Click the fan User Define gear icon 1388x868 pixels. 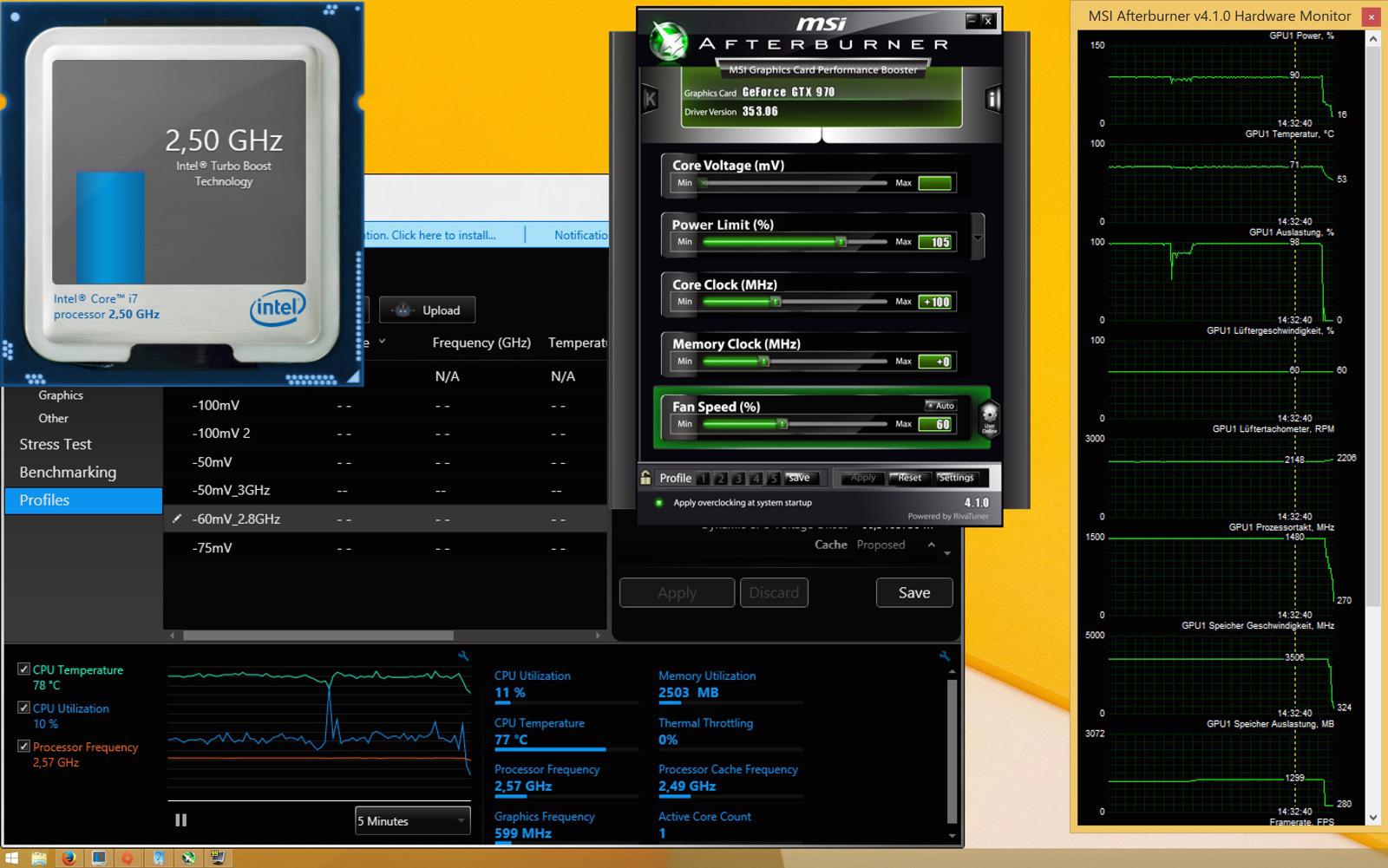click(989, 419)
